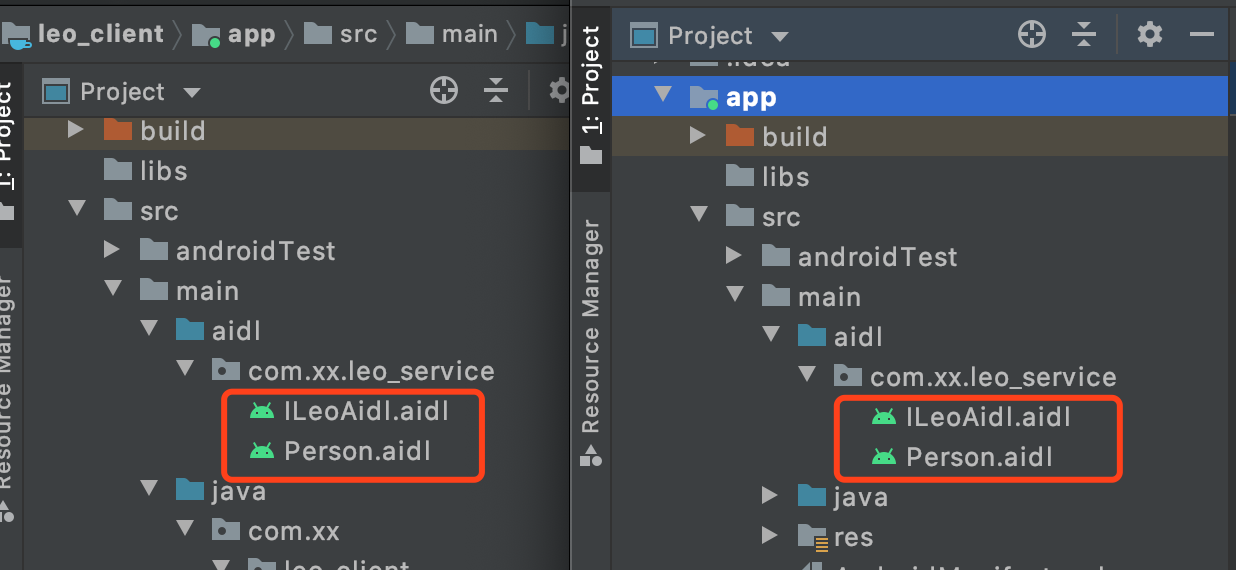Collapse the aidl folder in left tree

click(150, 329)
